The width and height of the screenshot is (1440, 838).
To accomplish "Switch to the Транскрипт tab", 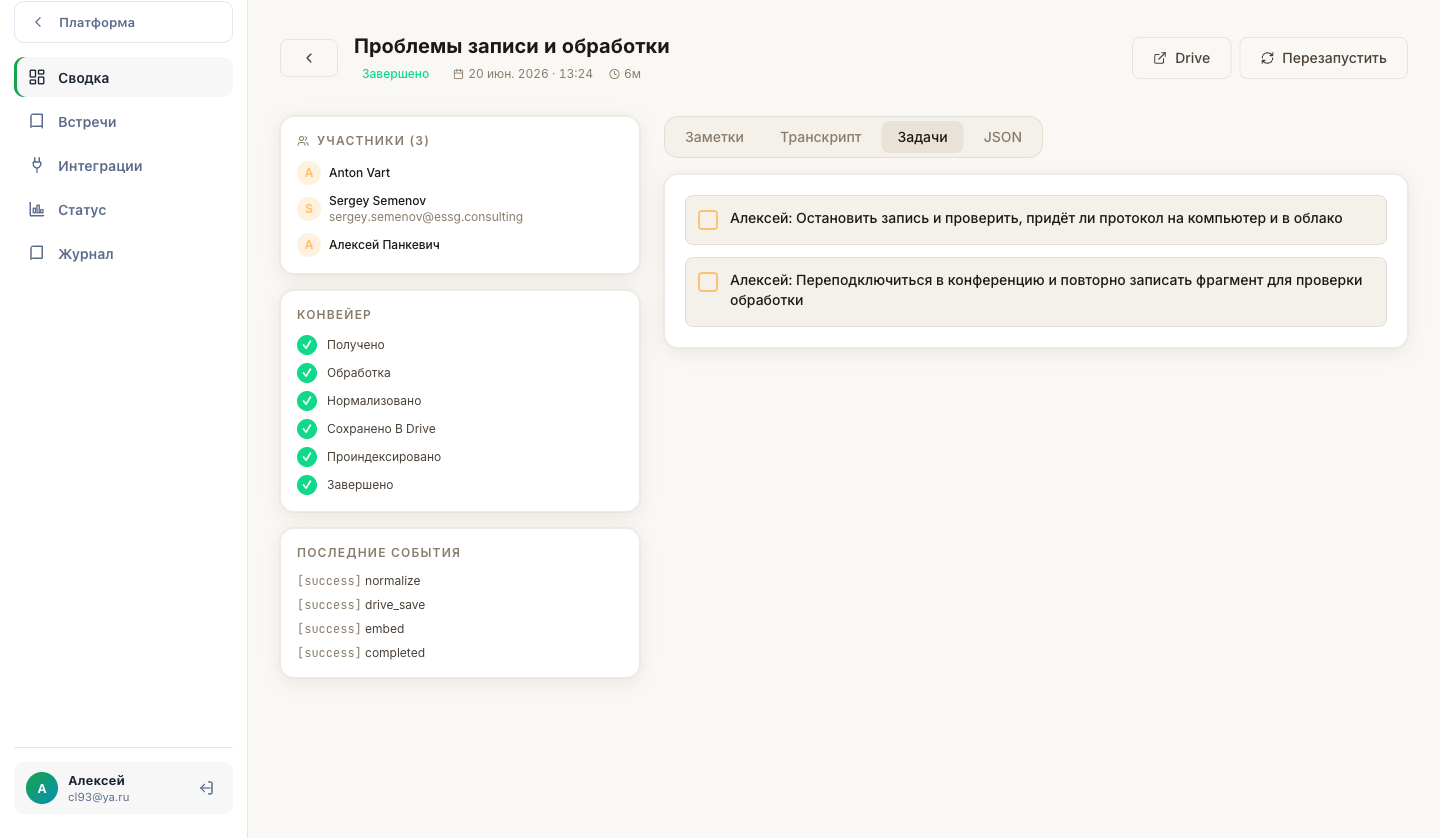I will pyautogui.click(x=820, y=137).
